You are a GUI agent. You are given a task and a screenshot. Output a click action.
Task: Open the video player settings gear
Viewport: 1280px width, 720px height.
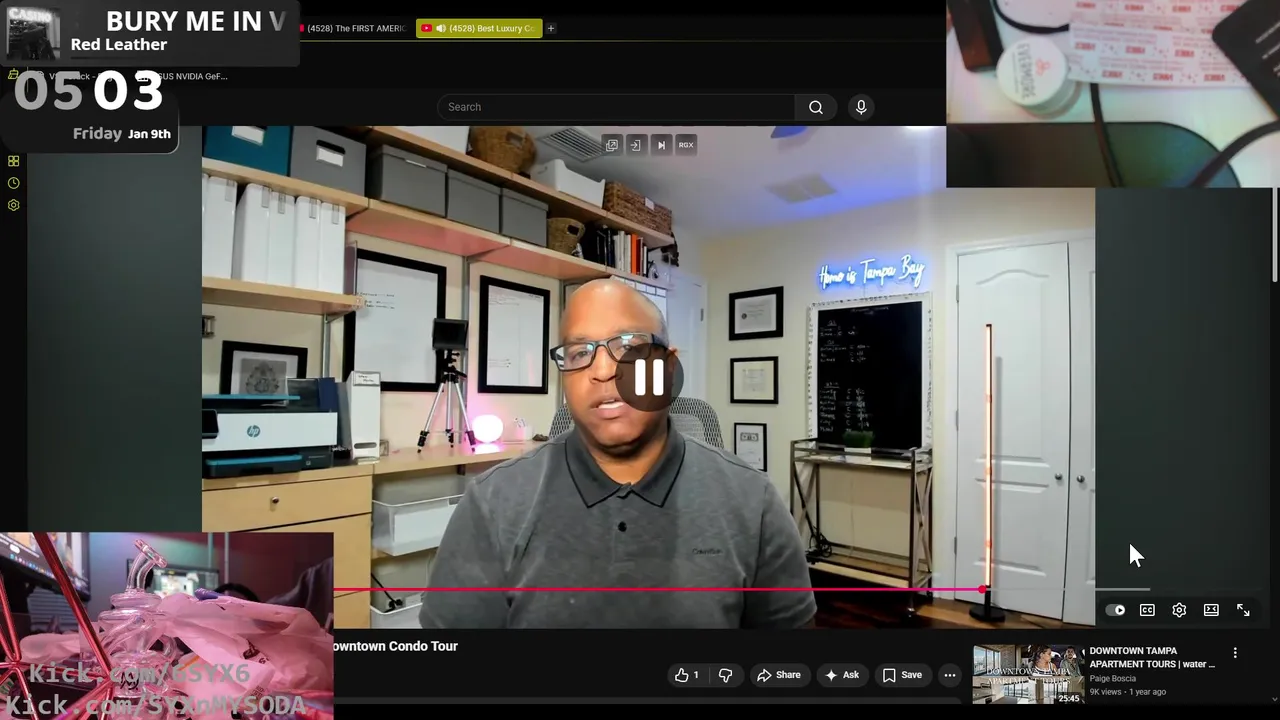(1179, 610)
